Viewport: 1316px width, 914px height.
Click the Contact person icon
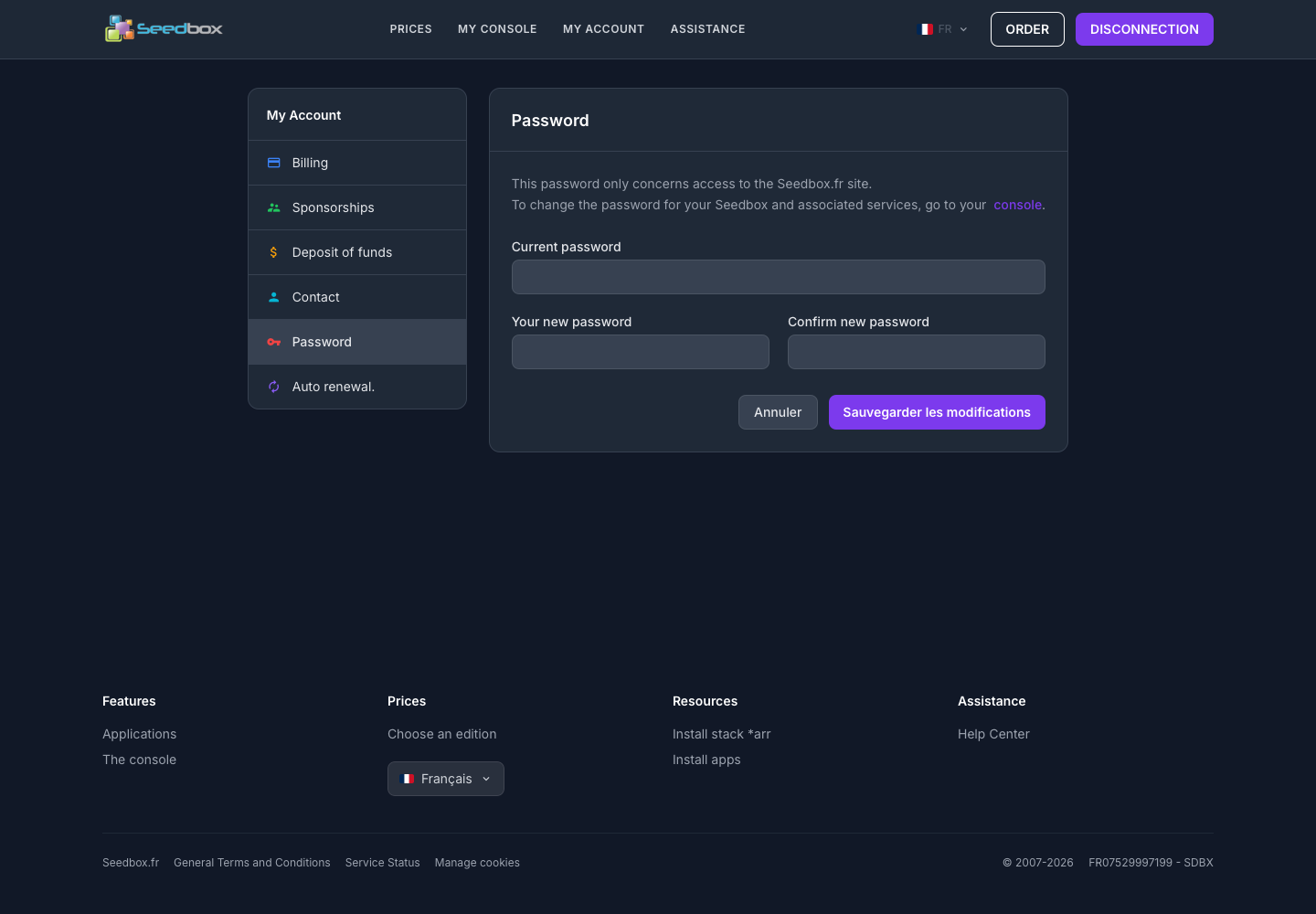[x=273, y=297]
